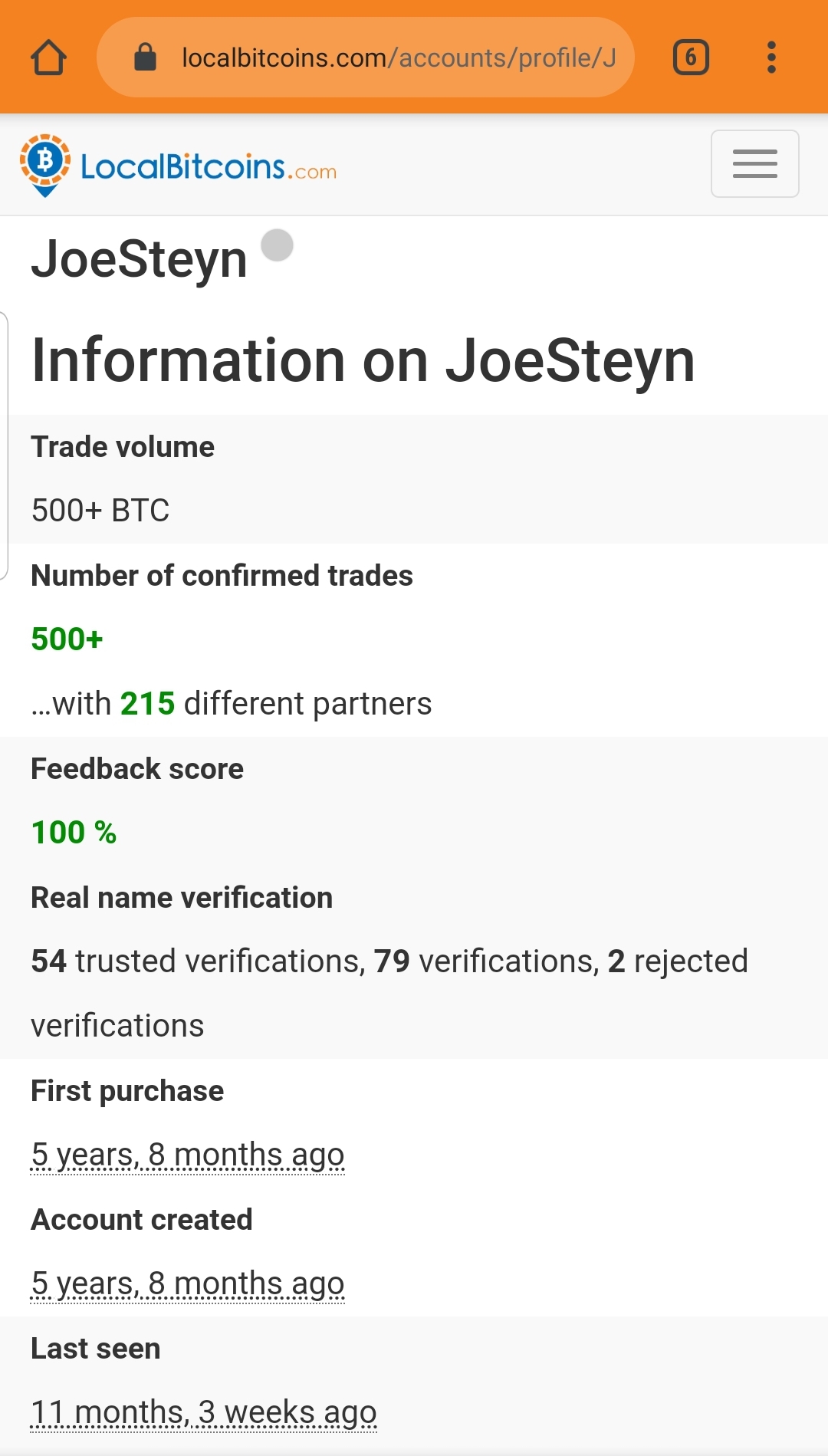The height and width of the screenshot is (1456, 828).
Task: Click the JoeSteyn username title
Action: click(x=140, y=259)
